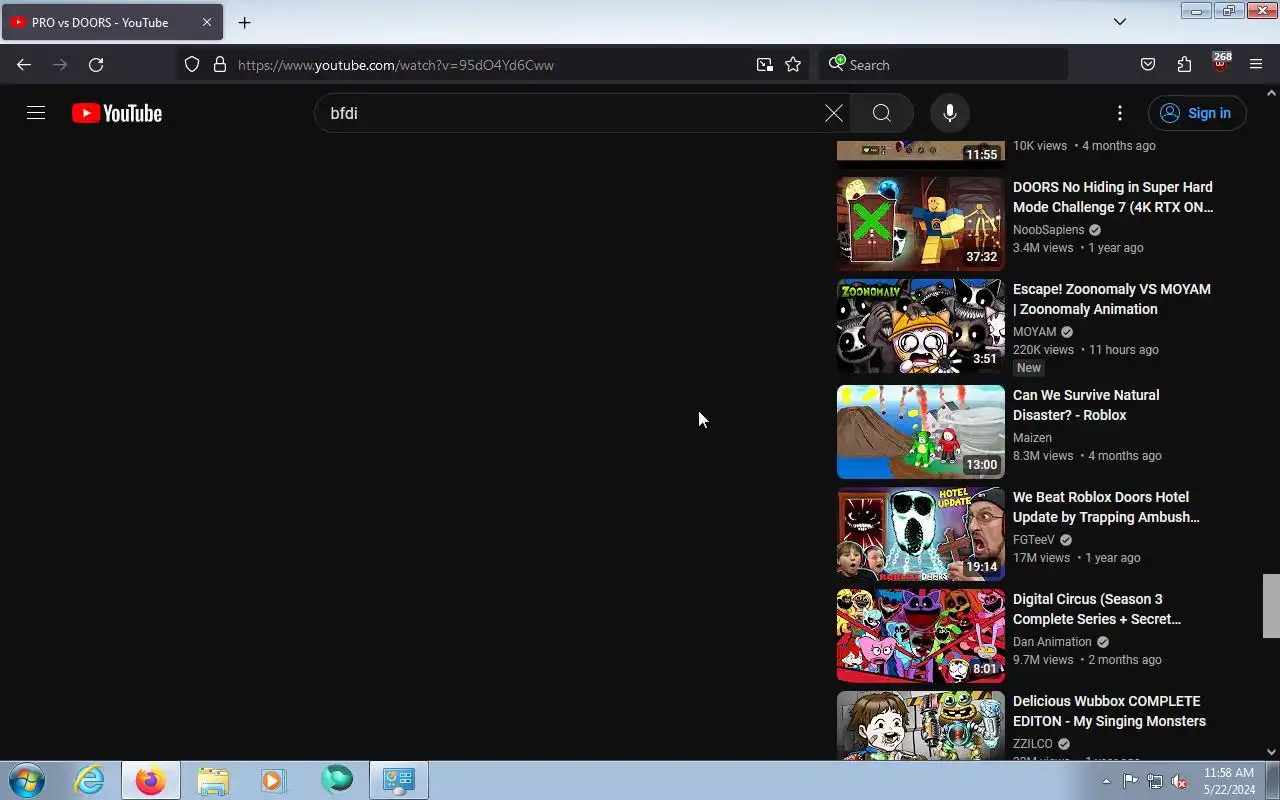Launch Internet Explorer from the taskbar
The height and width of the screenshot is (800, 1280).
[x=90, y=780]
